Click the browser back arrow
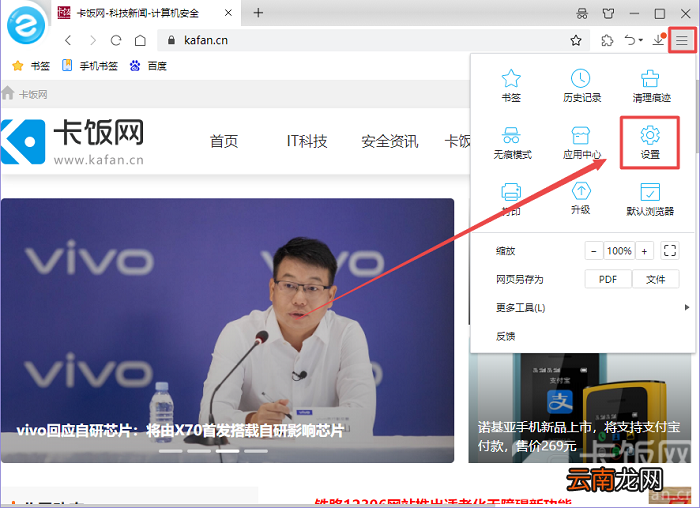The image size is (700, 508). pyautogui.click(x=68, y=41)
